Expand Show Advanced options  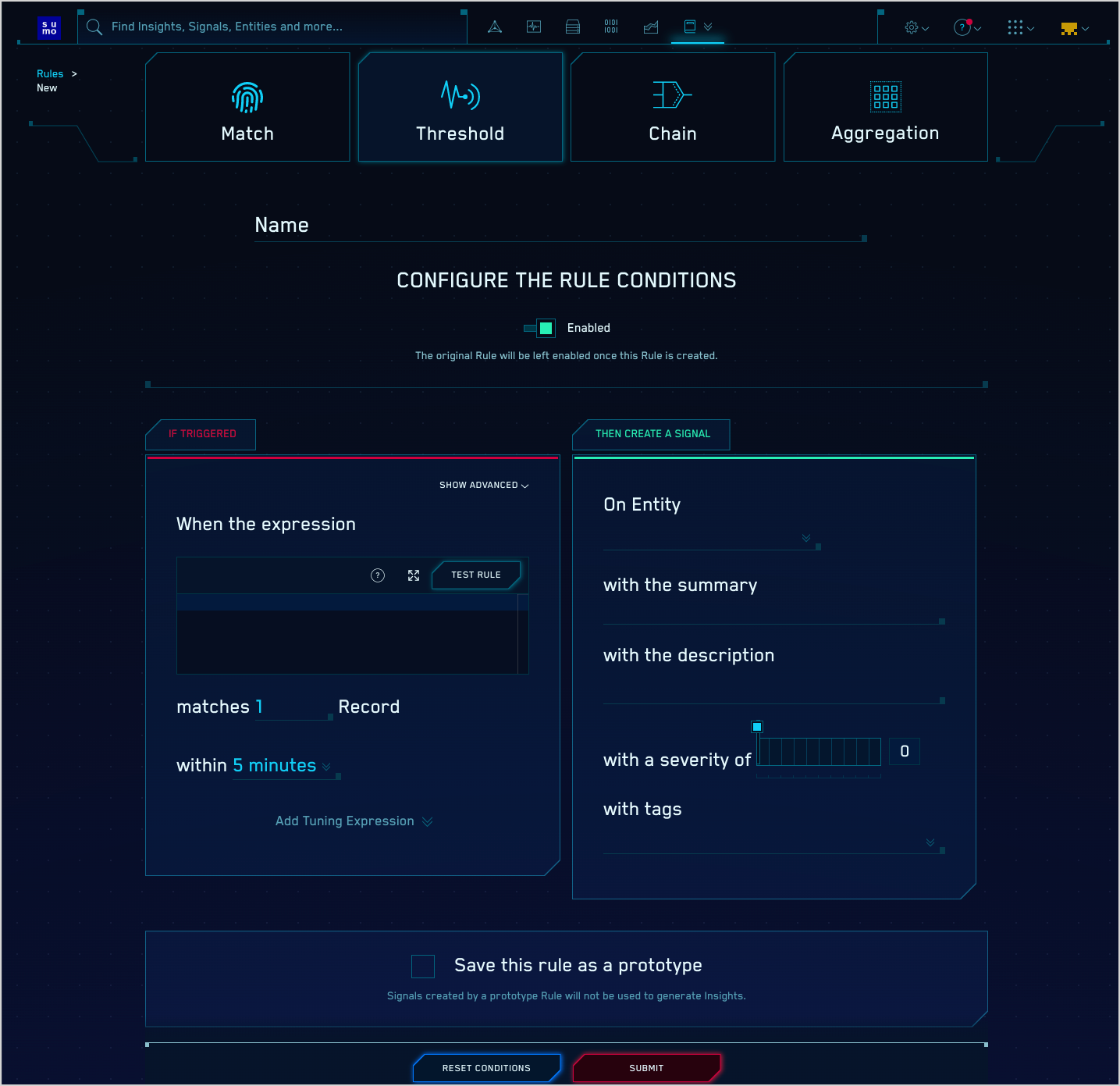484,486
